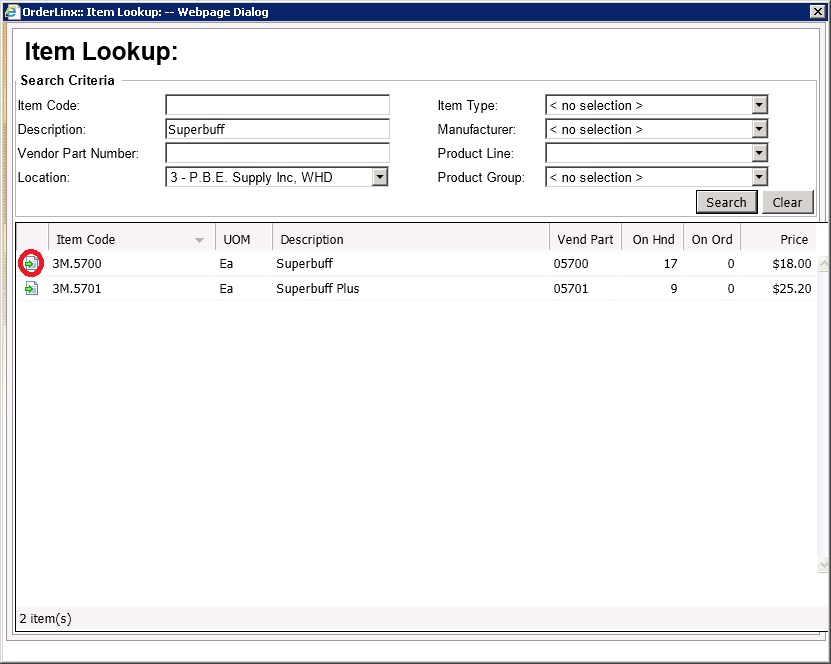Focus the Item Code text field

pos(277,105)
